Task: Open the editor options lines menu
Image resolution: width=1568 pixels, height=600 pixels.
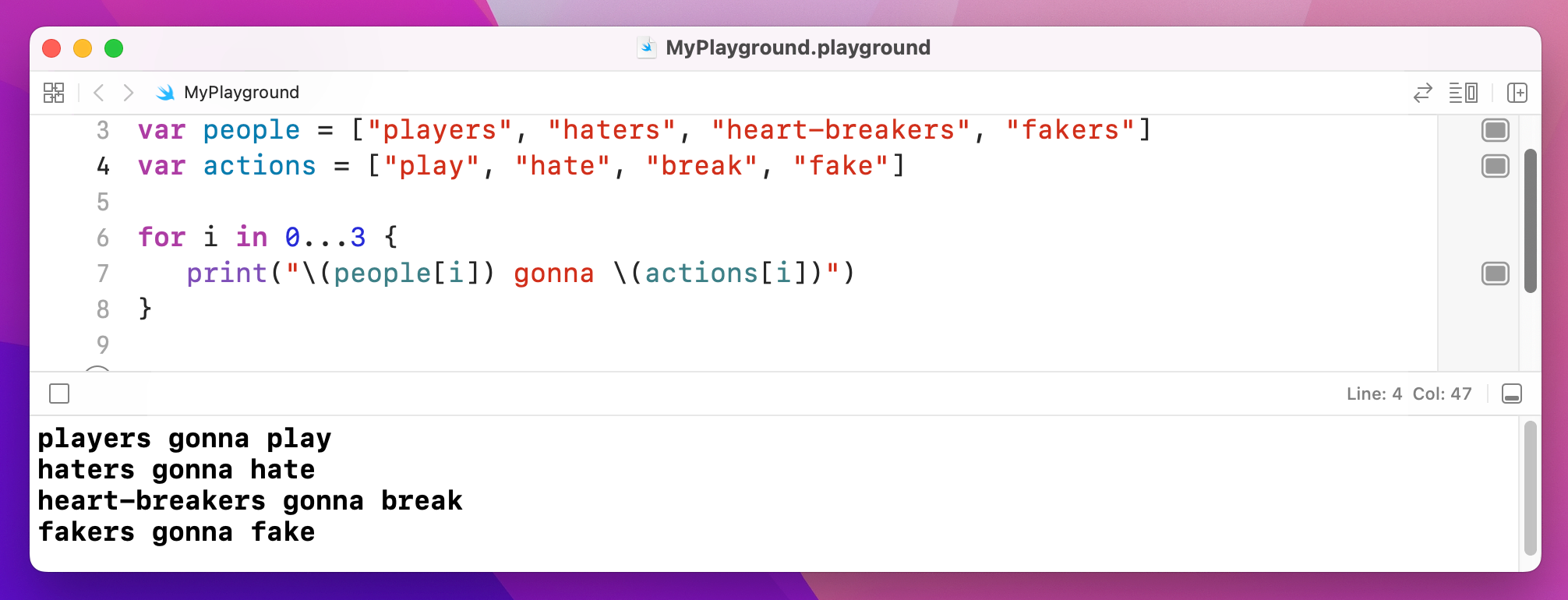Action: pos(1463,93)
